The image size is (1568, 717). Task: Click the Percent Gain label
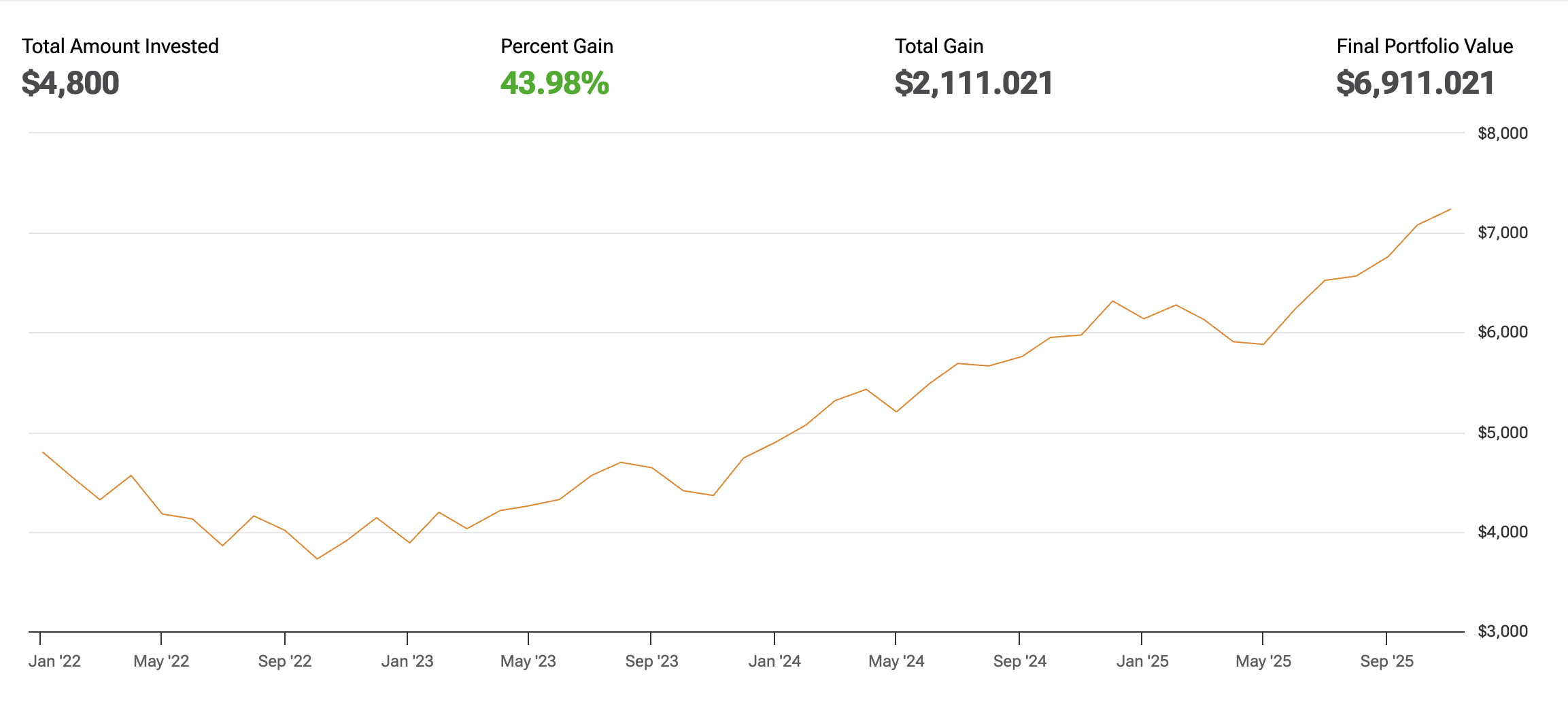(x=557, y=46)
